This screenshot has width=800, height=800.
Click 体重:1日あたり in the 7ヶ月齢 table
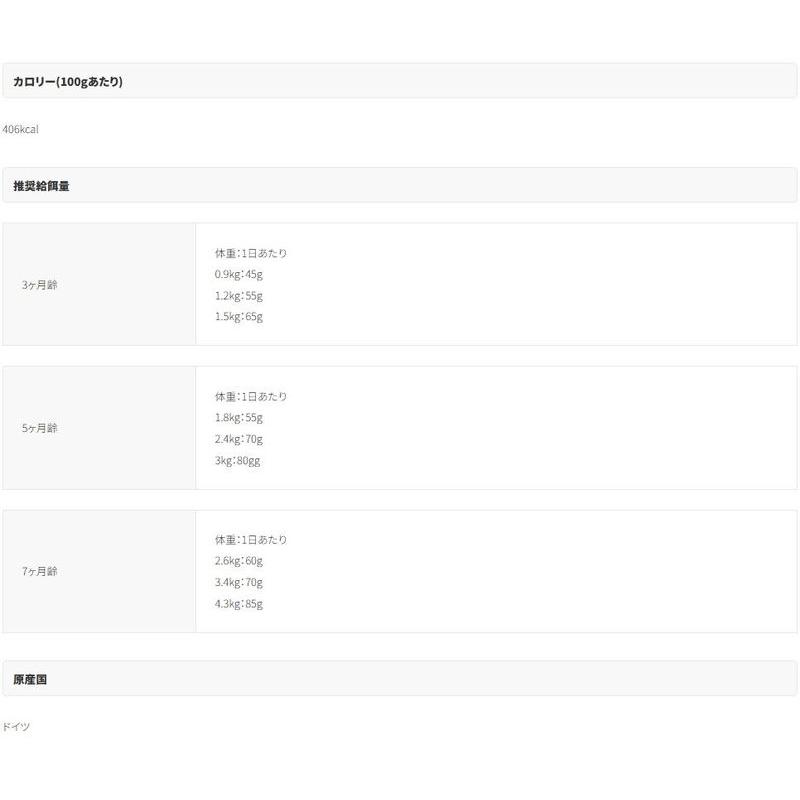(251, 540)
